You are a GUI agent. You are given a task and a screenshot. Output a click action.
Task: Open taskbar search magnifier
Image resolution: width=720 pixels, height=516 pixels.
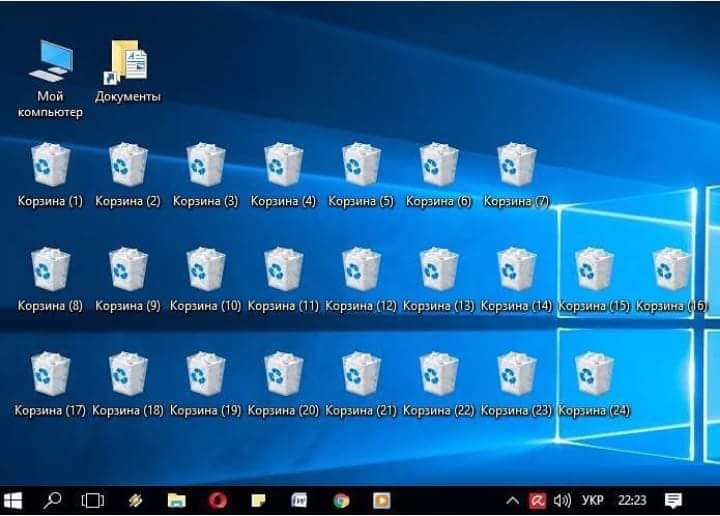52,500
